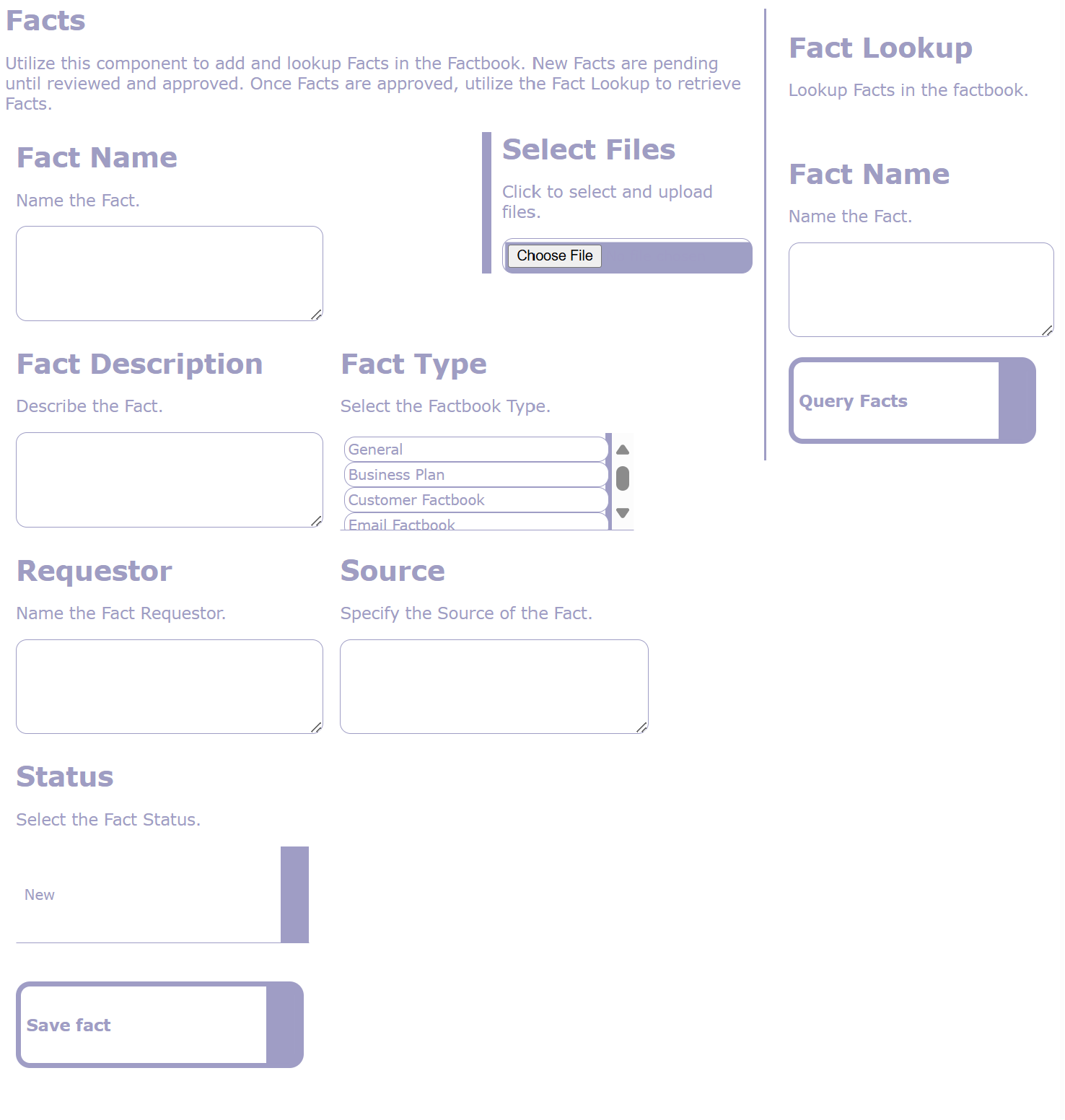Image resolution: width=1065 pixels, height=1120 pixels.
Task: Click resize handle of Fact Lookup name box
Action: pyautogui.click(x=1047, y=331)
